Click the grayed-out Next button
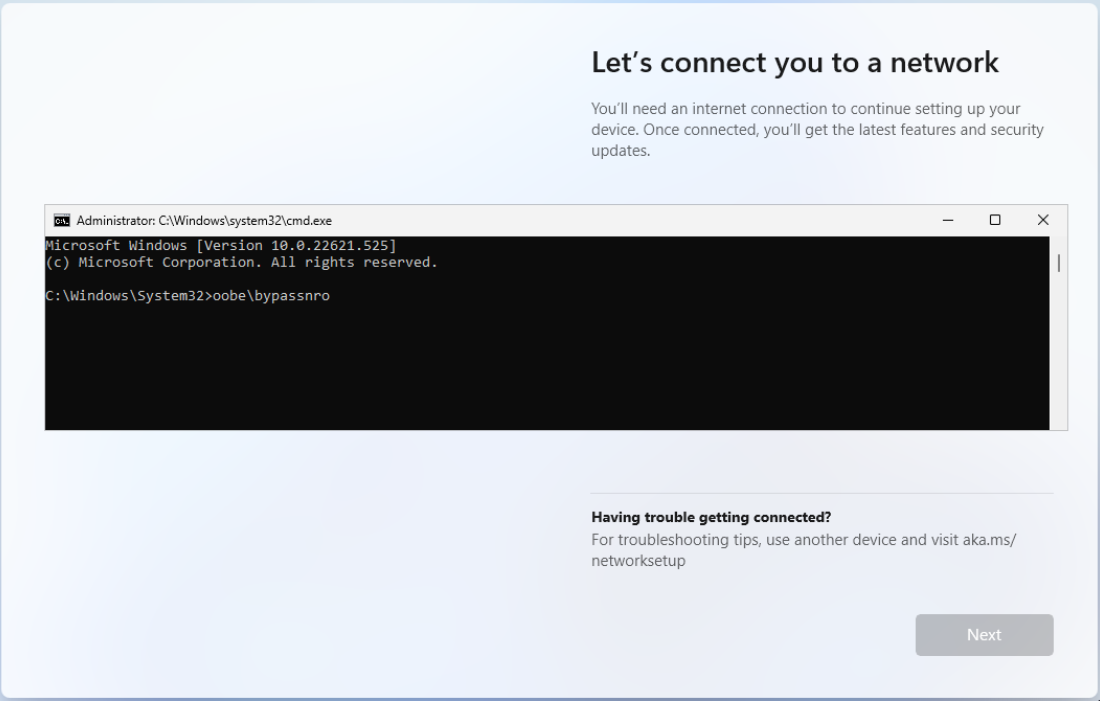The image size is (1100, 701). (984, 635)
